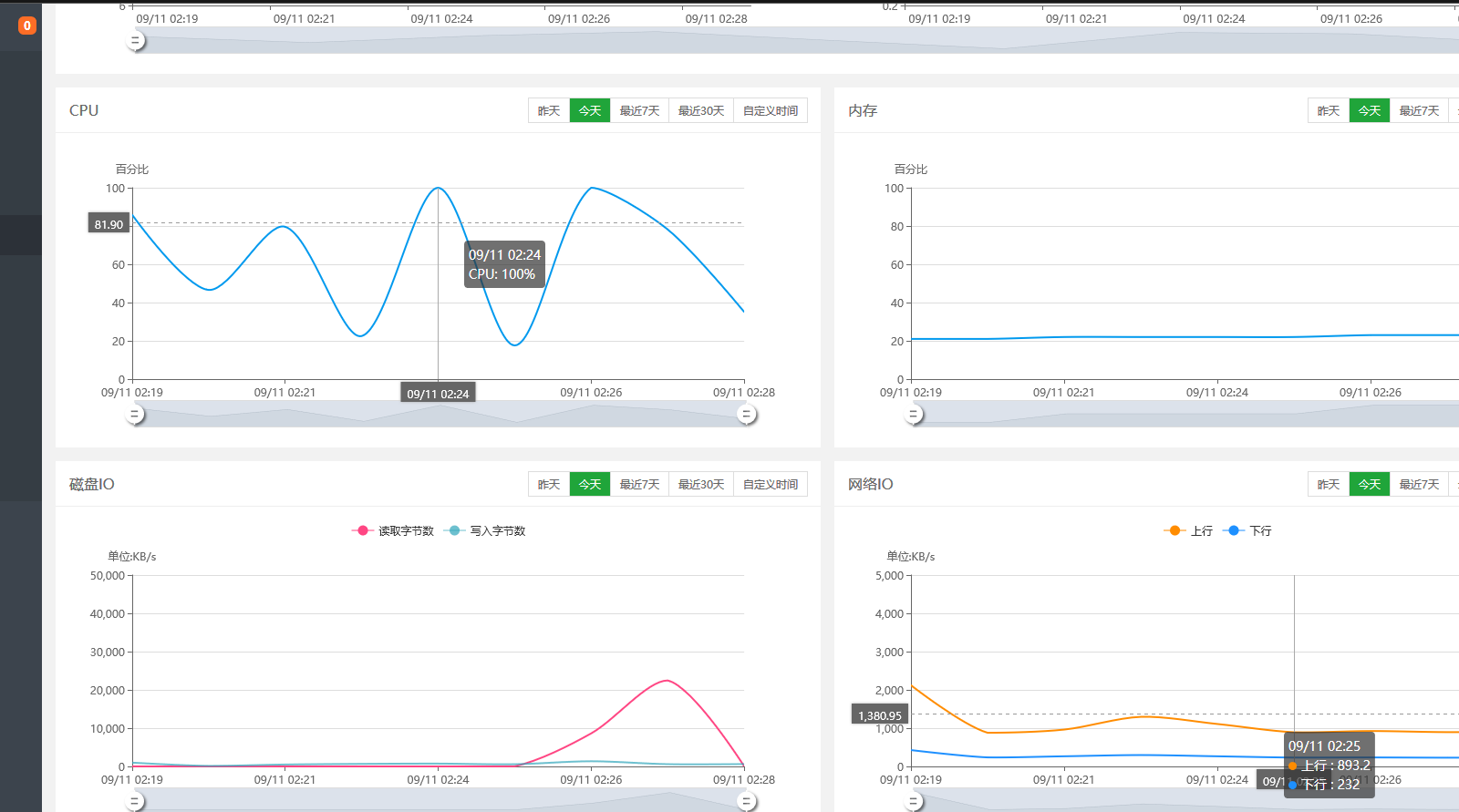Open 自定义时间 in CPU panel
Image resolution: width=1459 pixels, height=812 pixels.
(771, 110)
